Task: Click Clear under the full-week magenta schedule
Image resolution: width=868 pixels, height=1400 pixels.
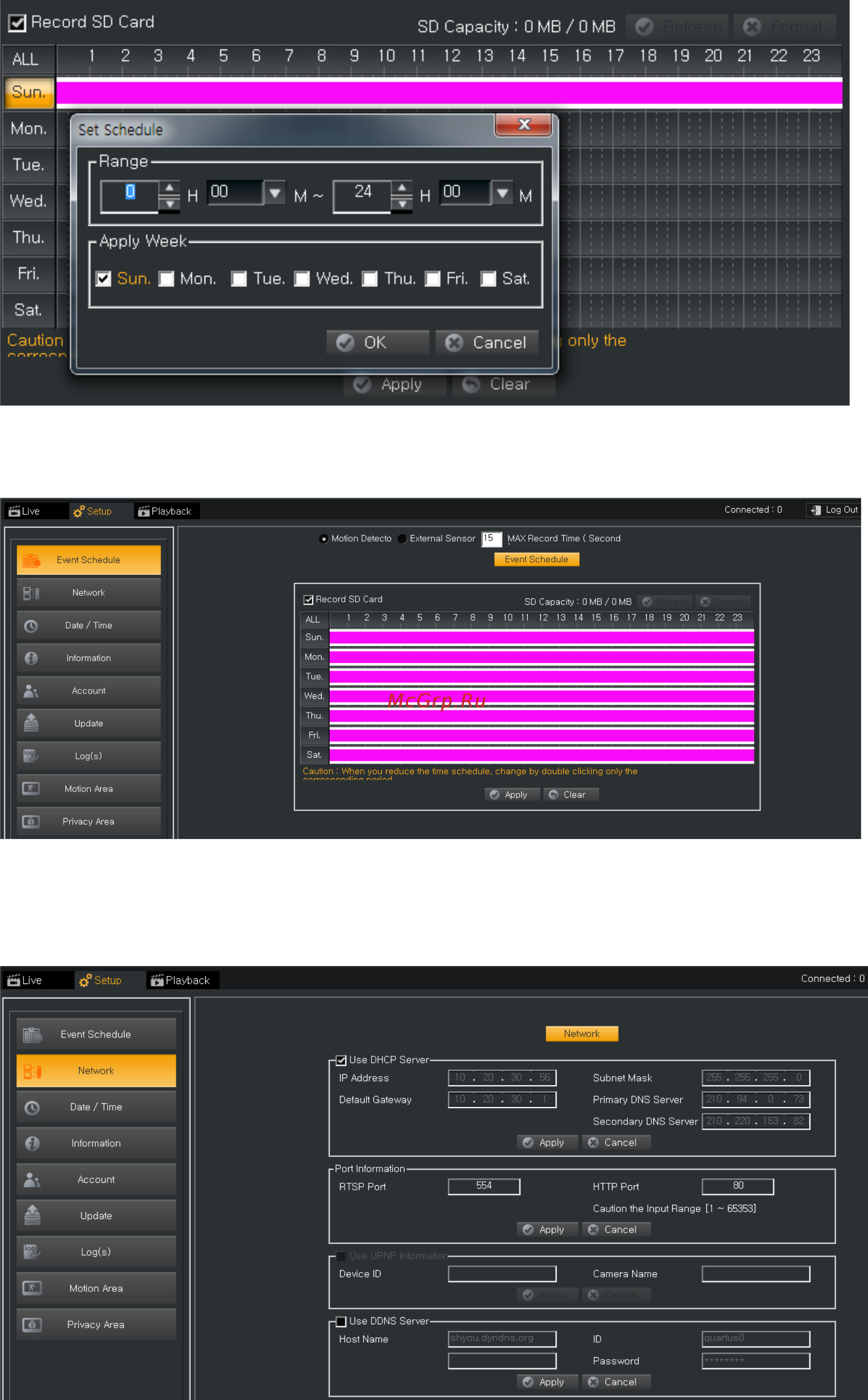Action: [571, 794]
